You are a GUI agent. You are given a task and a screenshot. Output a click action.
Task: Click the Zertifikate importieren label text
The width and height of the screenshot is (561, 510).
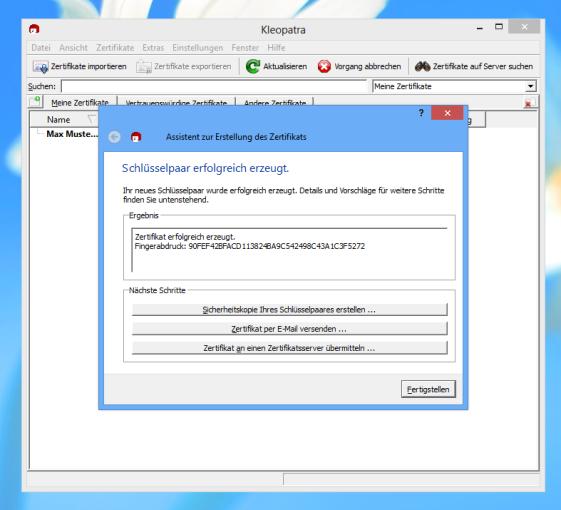tap(89, 67)
